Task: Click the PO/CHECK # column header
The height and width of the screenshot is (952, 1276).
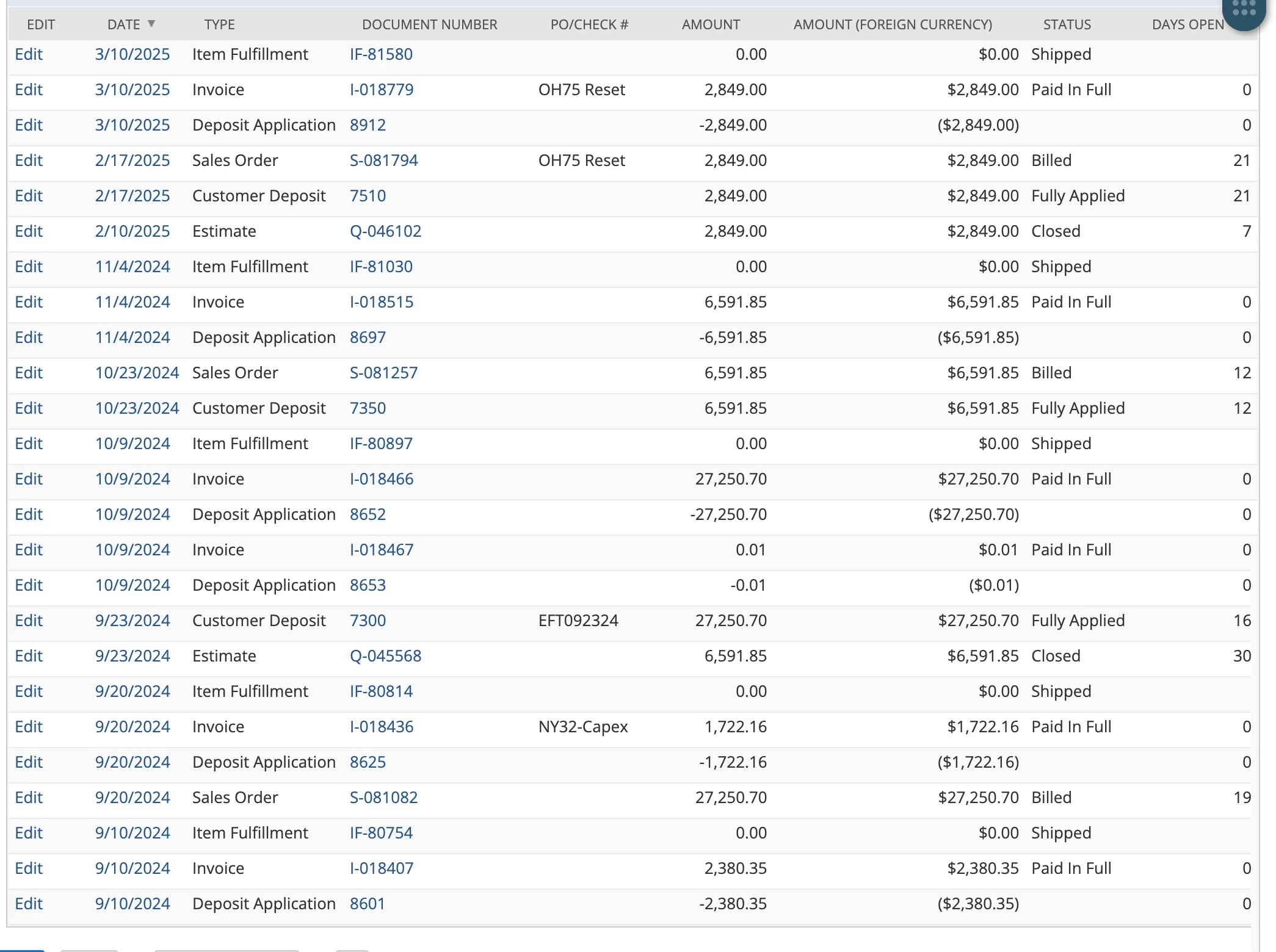Action: point(589,24)
